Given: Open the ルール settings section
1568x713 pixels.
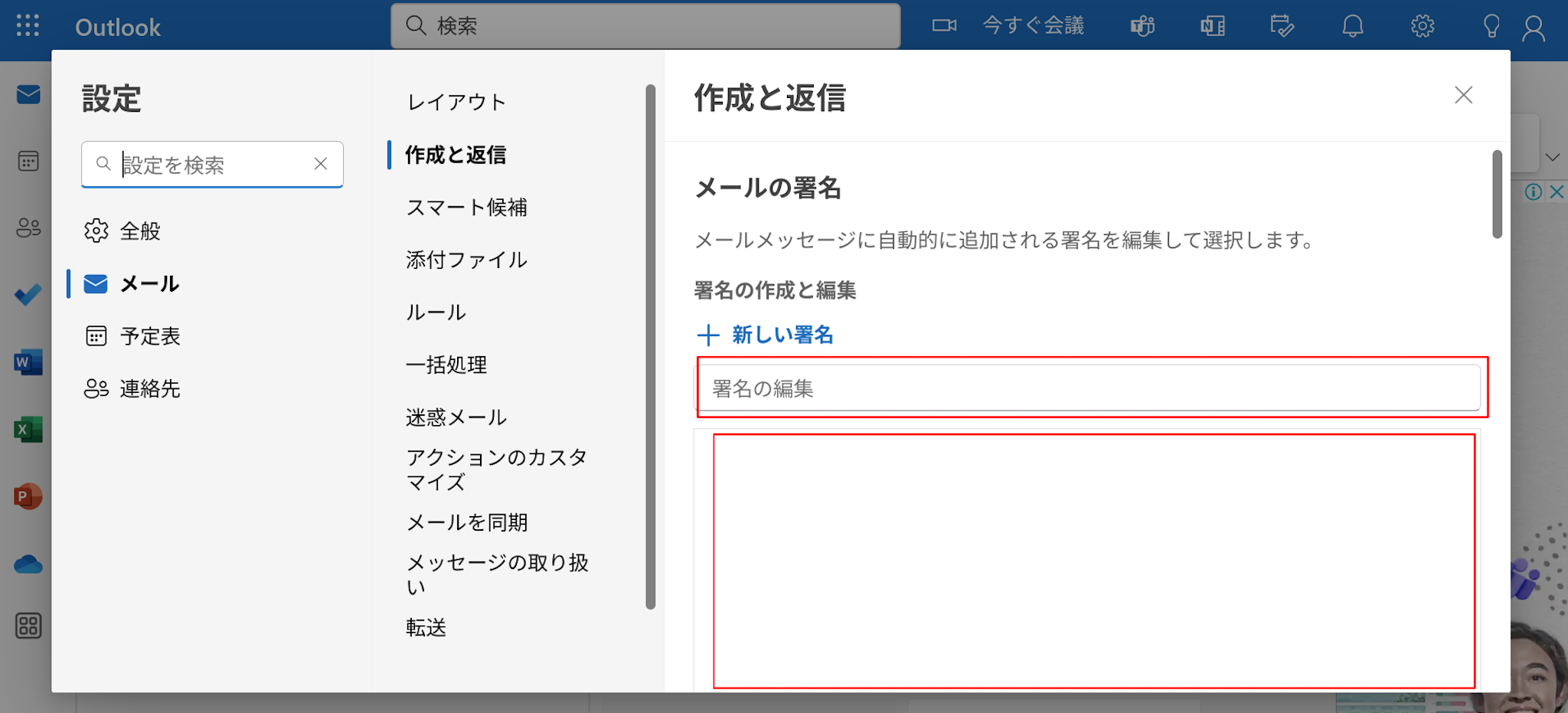Looking at the screenshot, I should 436,312.
